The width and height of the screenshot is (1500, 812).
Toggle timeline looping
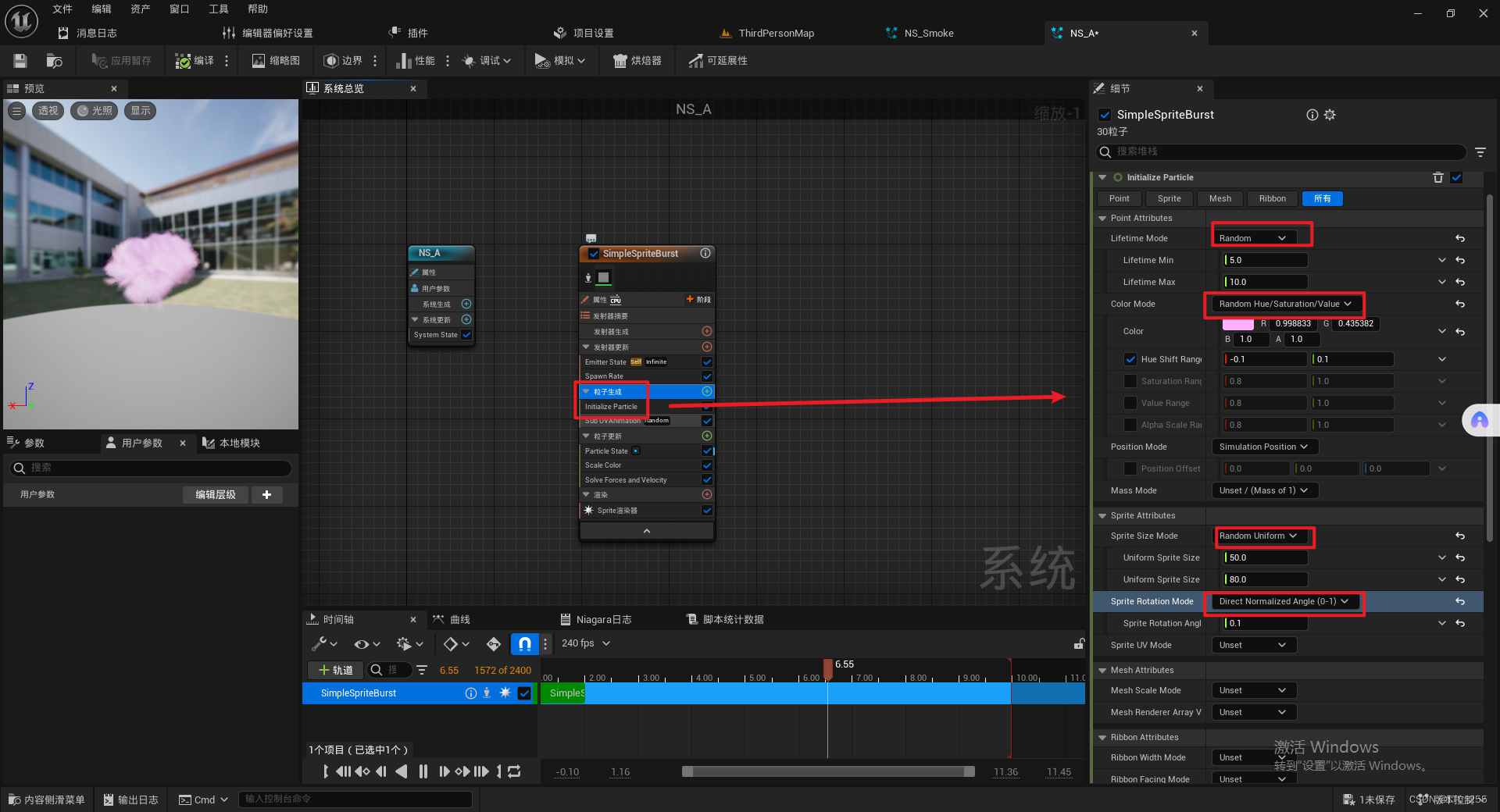click(x=514, y=771)
